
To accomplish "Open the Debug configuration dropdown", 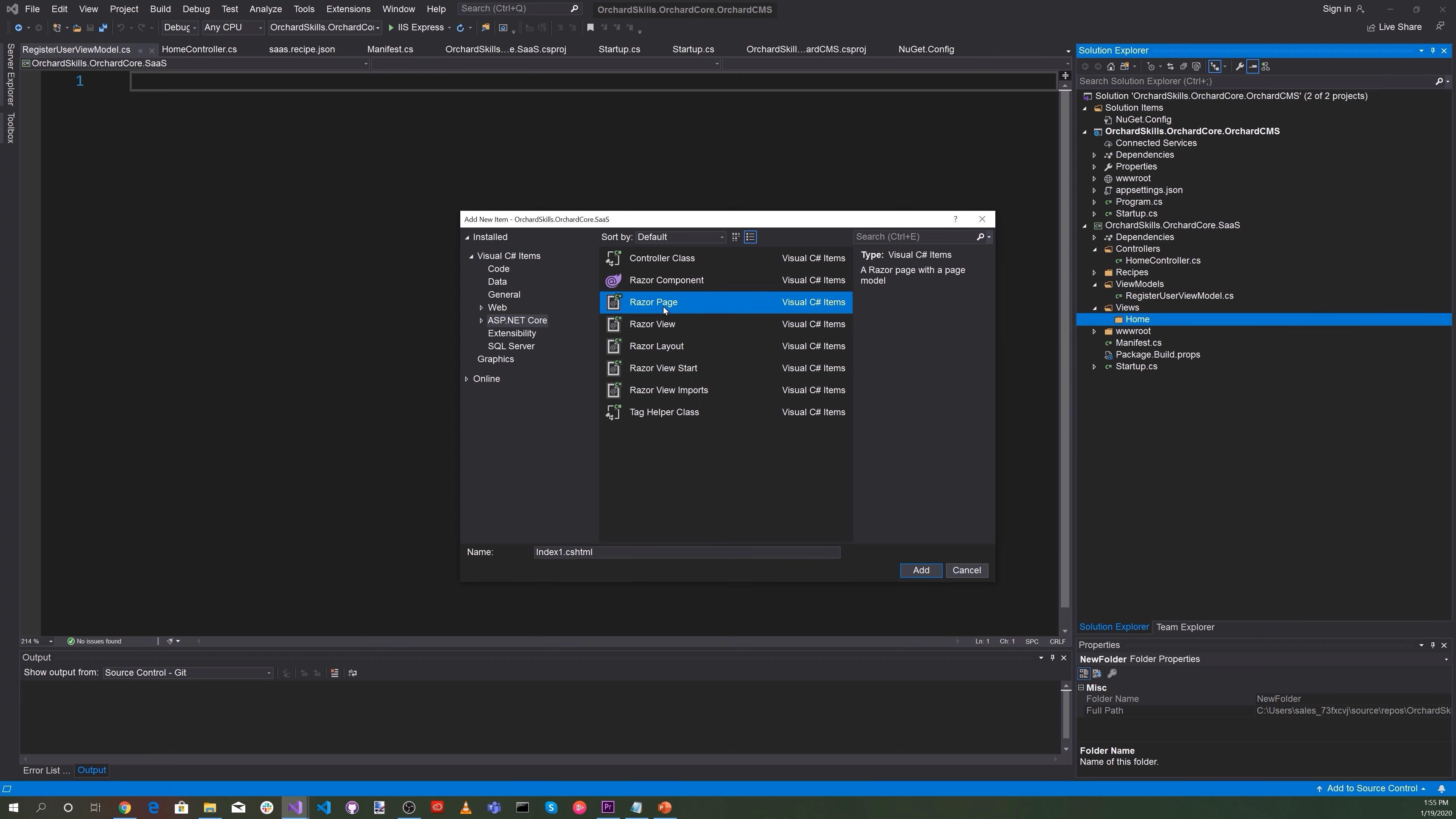I will (180, 28).
